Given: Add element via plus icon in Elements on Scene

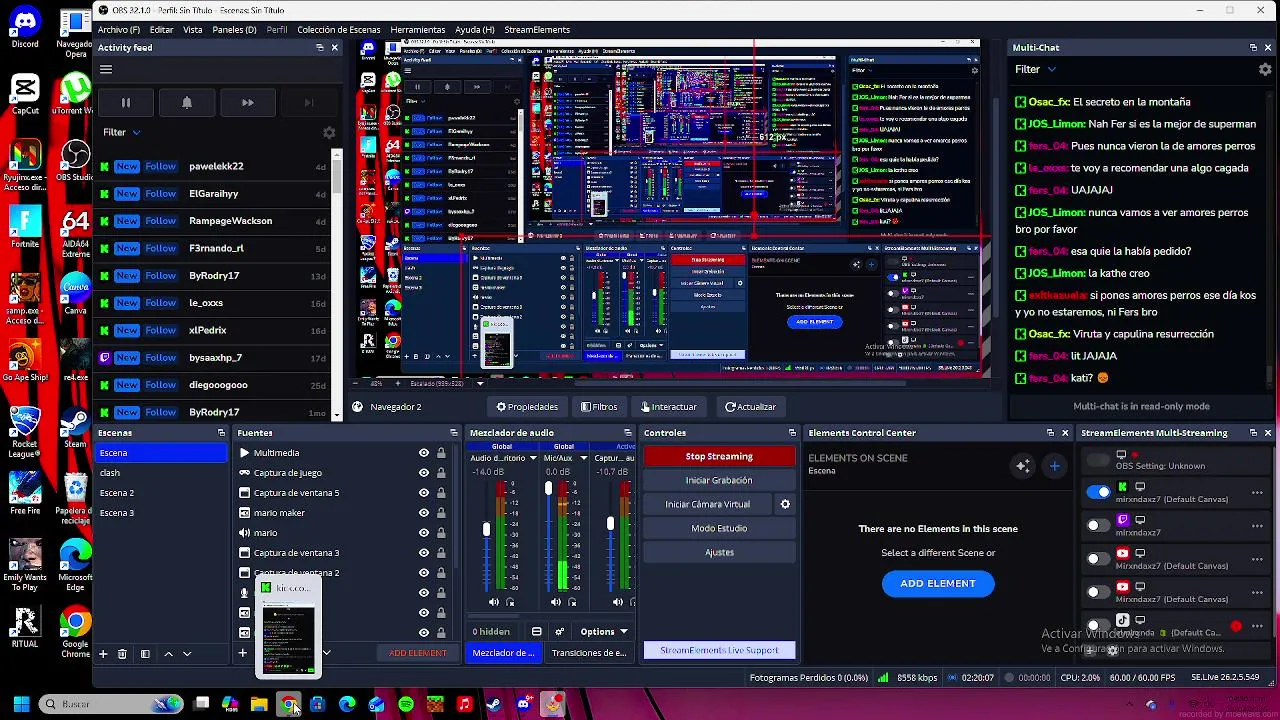Looking at the screenshot, I should [1054, 466].
